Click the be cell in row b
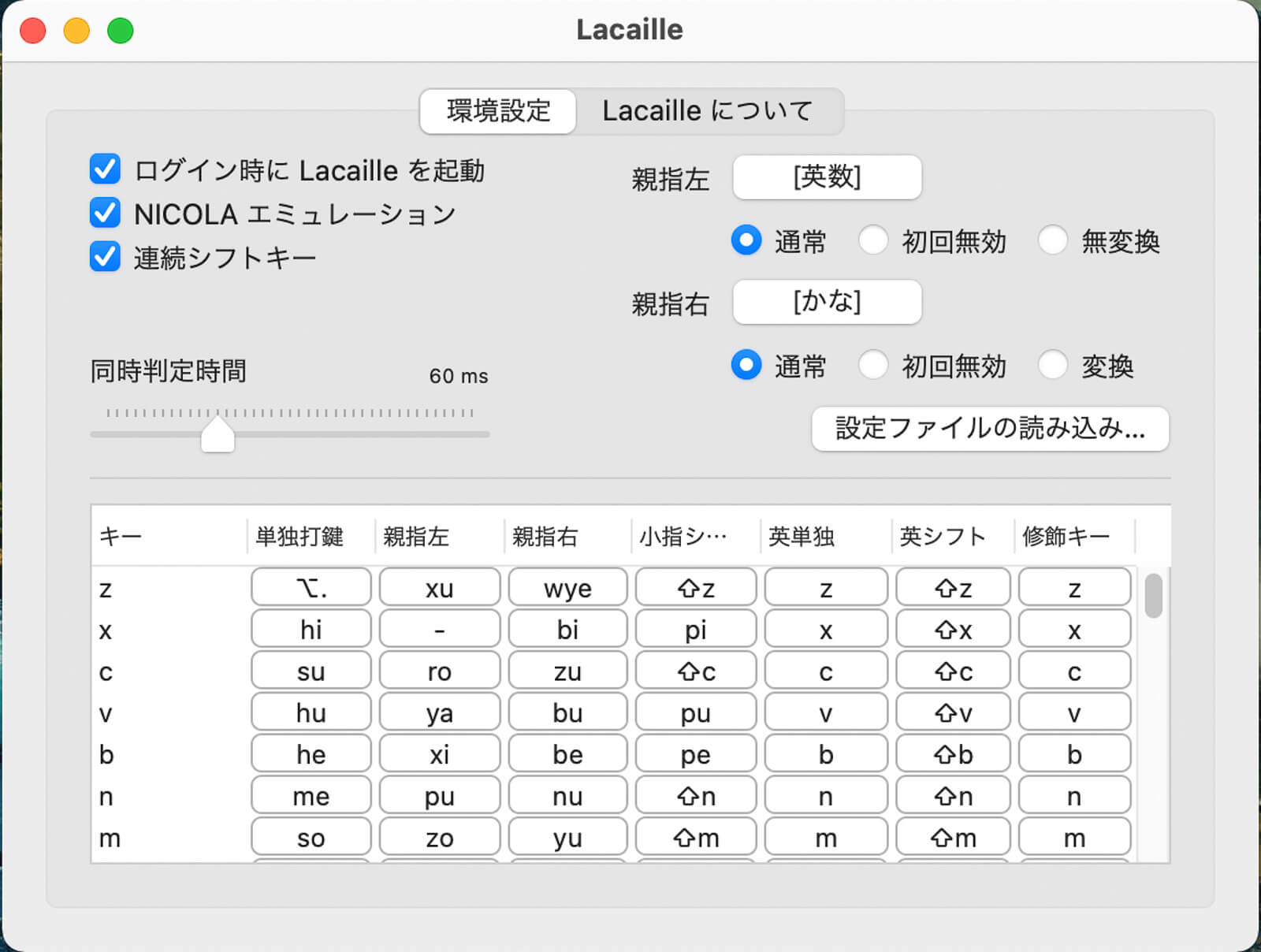Screen dimensions: 1261x952 tap(567, 754)
